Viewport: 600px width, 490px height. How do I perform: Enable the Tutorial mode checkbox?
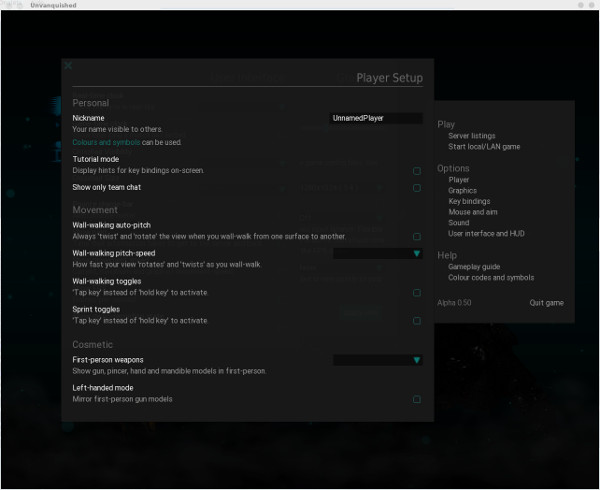pyautogui.click(x=416, y=171)
